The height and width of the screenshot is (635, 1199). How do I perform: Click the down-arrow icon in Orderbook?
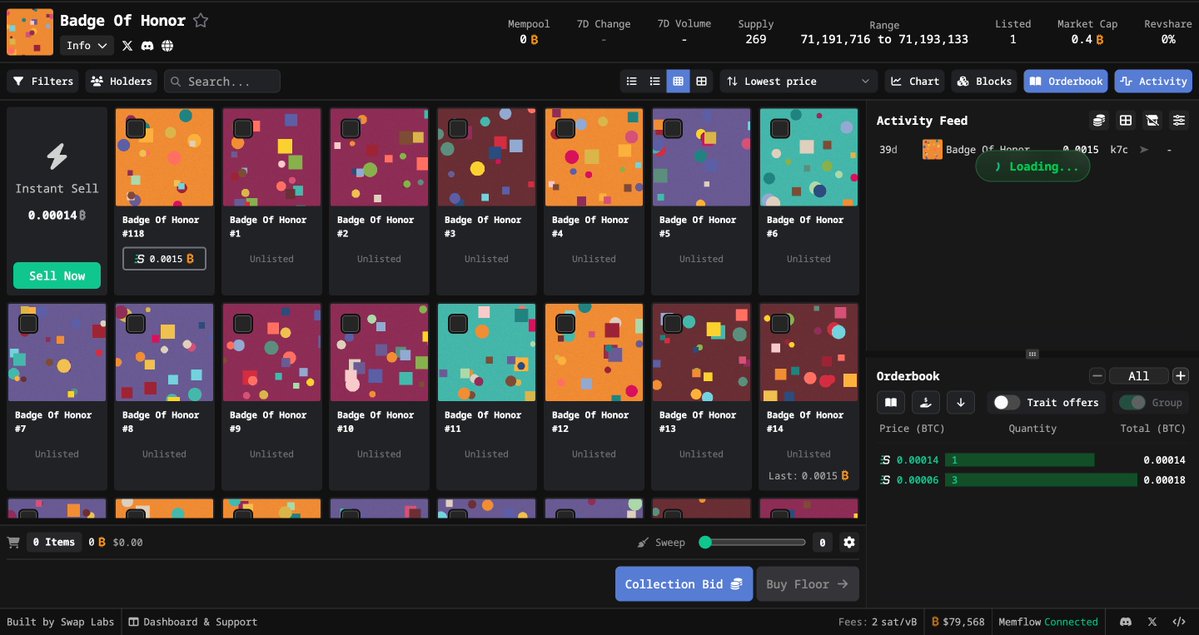[x=960, y=402]
